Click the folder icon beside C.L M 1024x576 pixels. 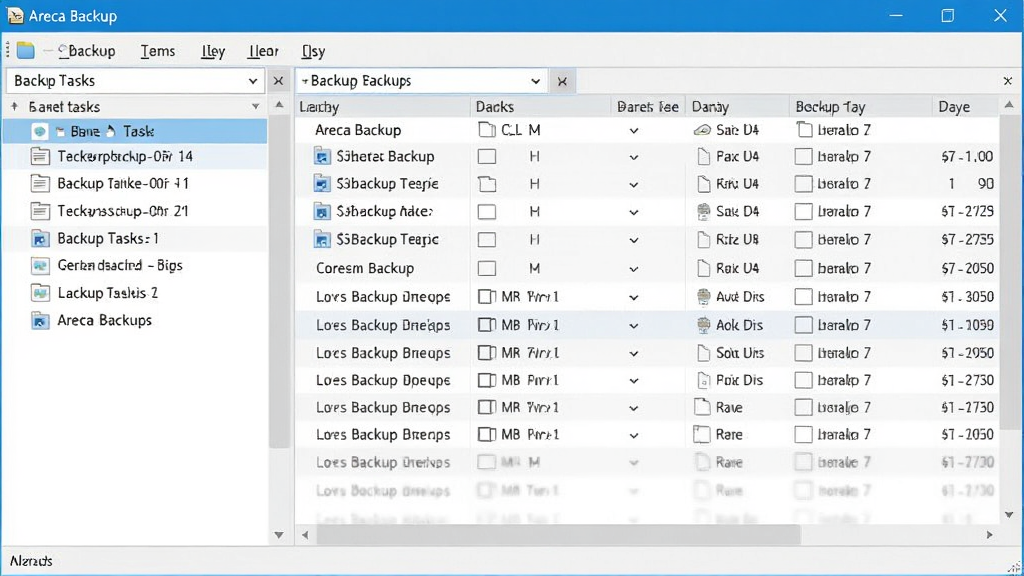(487, 129)
